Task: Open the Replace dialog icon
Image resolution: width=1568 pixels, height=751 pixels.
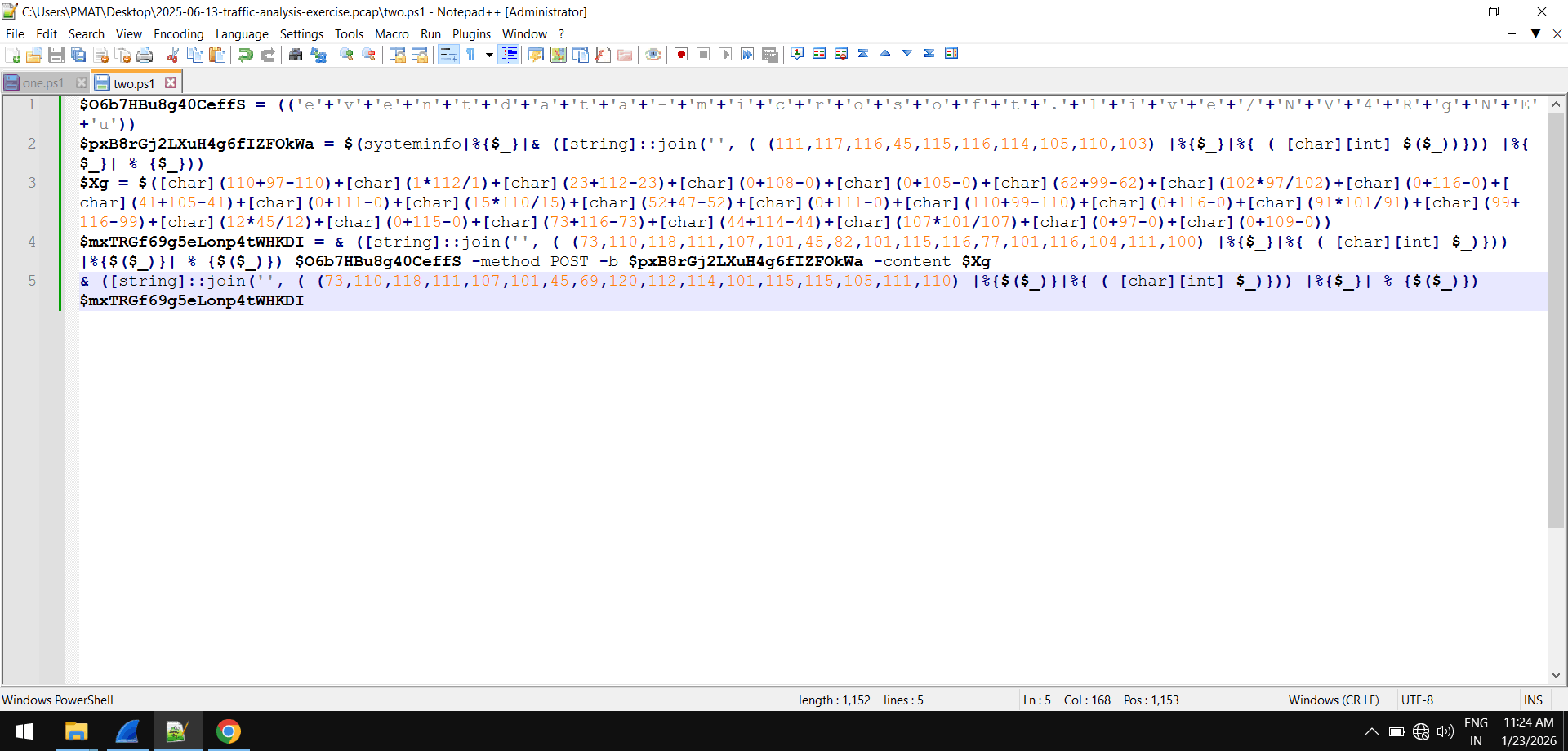Action: tap(318, 54)
